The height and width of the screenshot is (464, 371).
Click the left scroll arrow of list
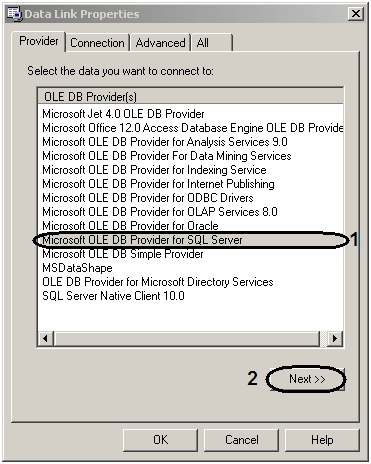click(45, 339)
